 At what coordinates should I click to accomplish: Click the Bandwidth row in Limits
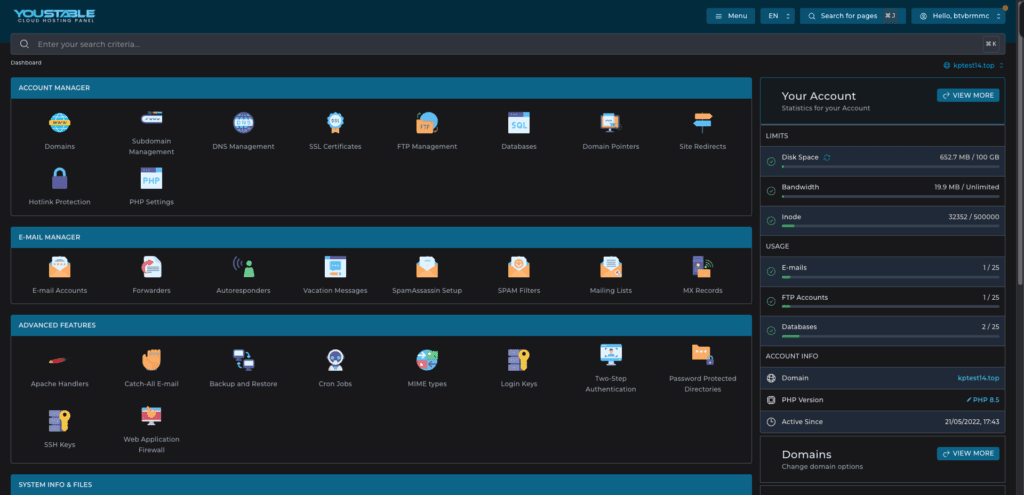tap(882, 191)
